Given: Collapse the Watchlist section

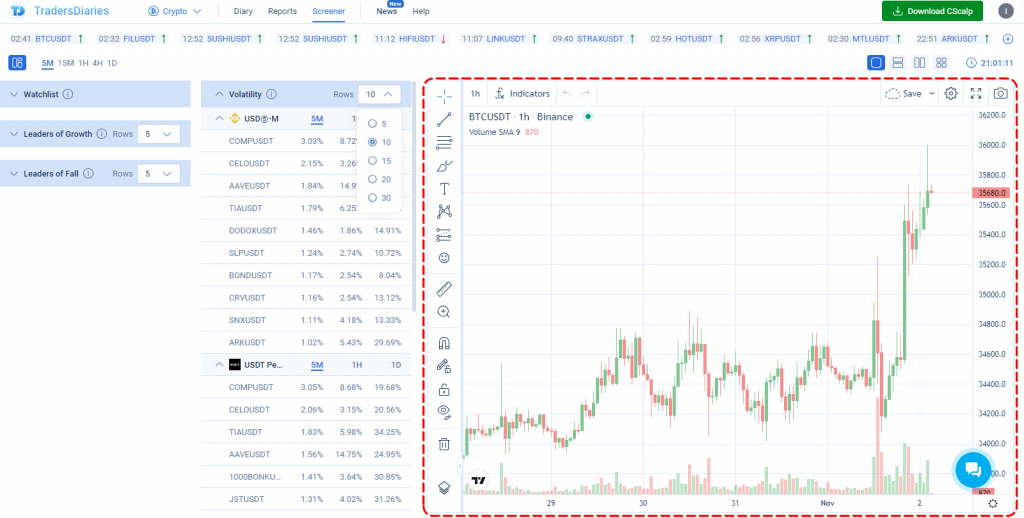Looking at the screenshot, I should pos(14,94).
